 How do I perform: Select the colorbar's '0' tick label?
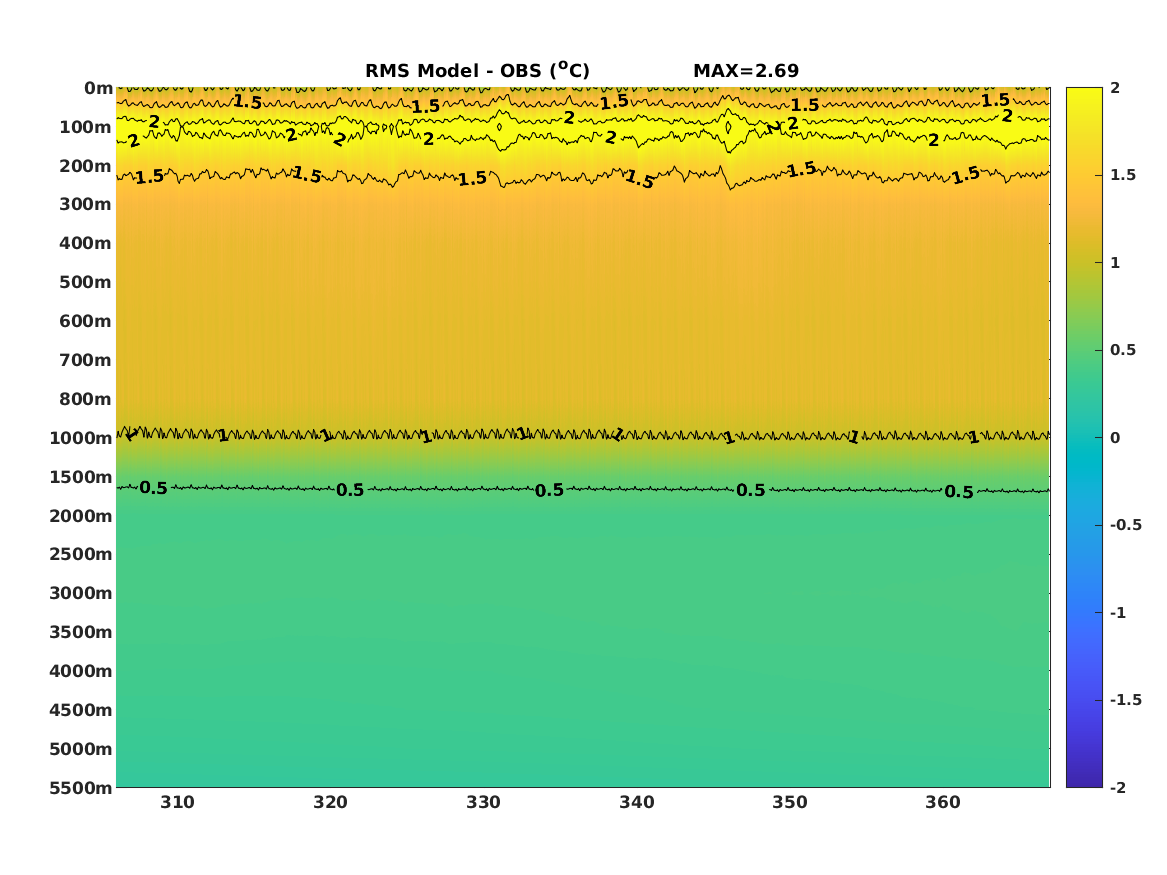point(1115,438)
